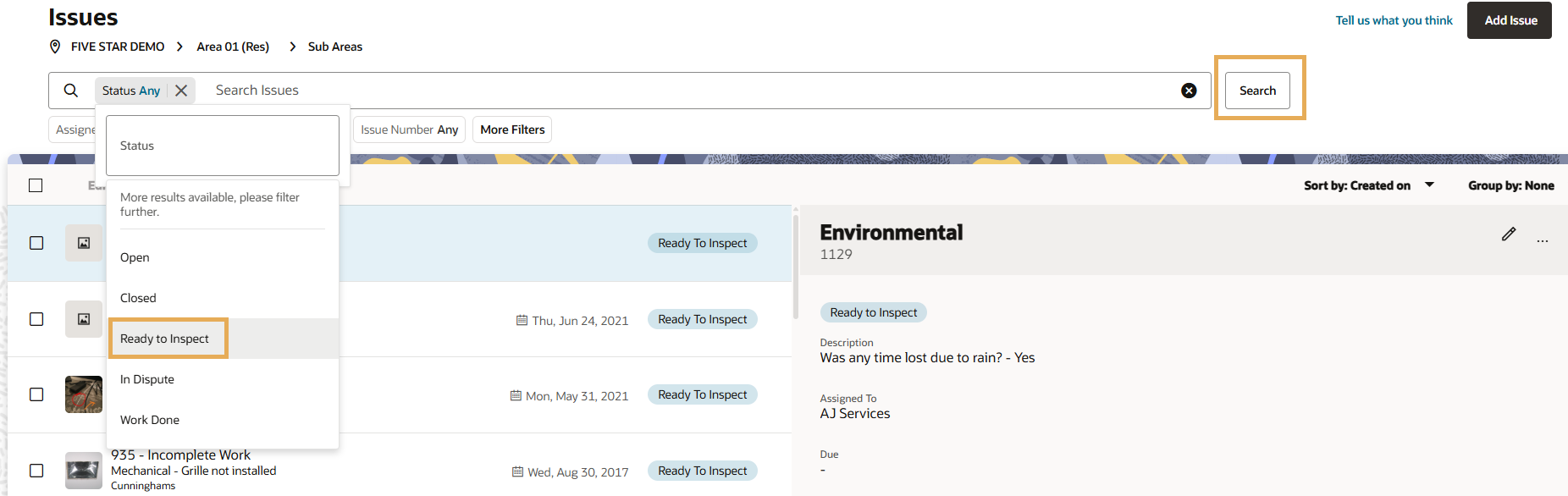Open the Group by: None dropdown

click(x=1510, y=185)
